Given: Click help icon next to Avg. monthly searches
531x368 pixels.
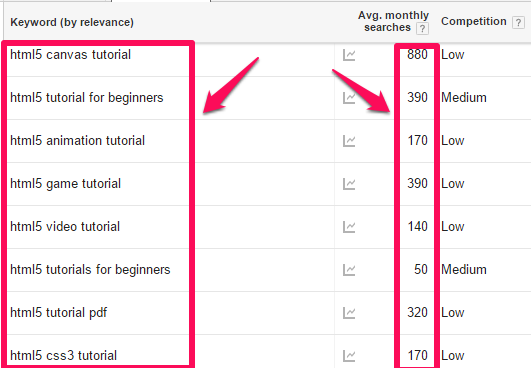Looking at the screenshot, I should (x=422, y=28).
